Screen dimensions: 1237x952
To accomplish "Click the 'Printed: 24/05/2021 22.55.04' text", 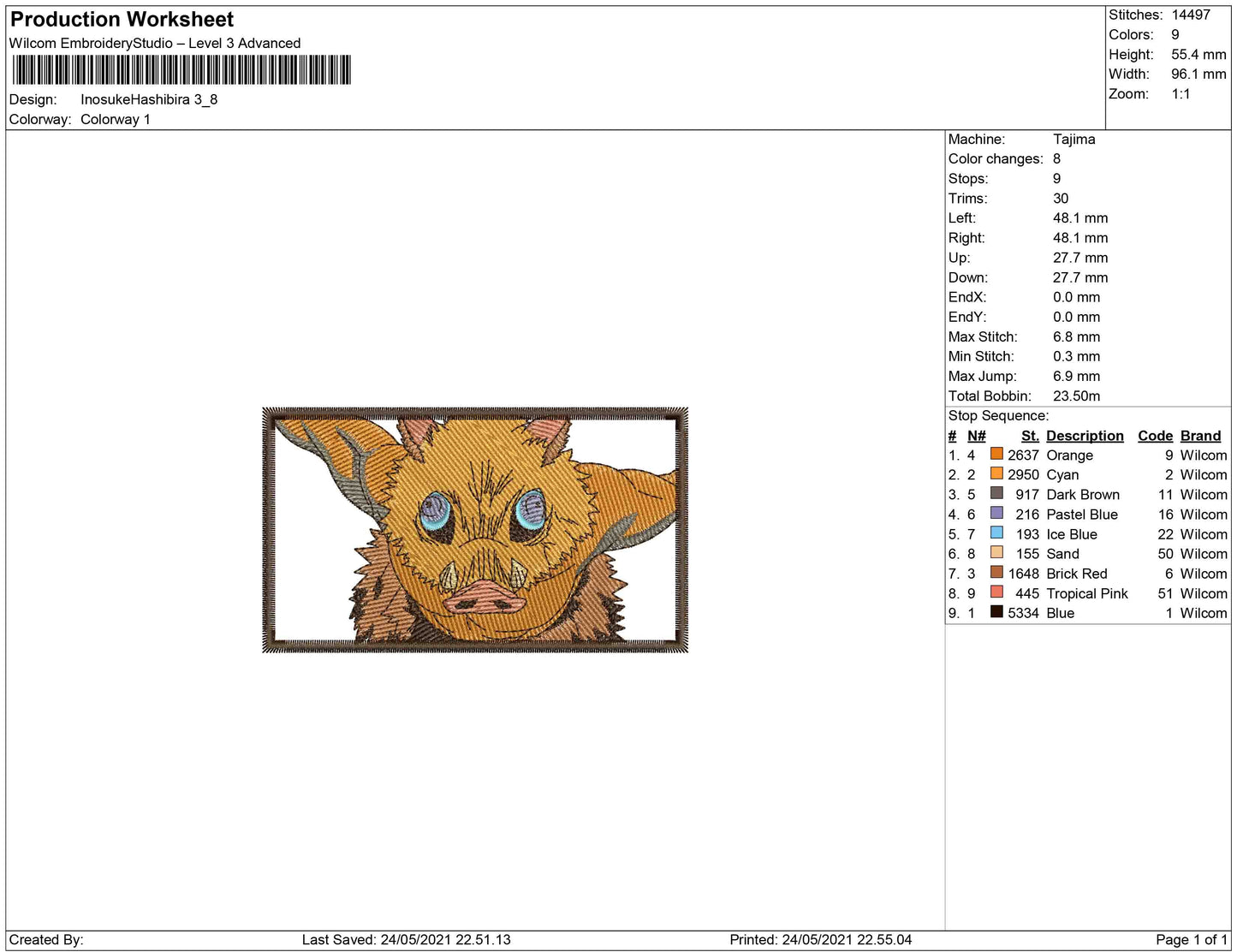I will [x=821, y=939].
